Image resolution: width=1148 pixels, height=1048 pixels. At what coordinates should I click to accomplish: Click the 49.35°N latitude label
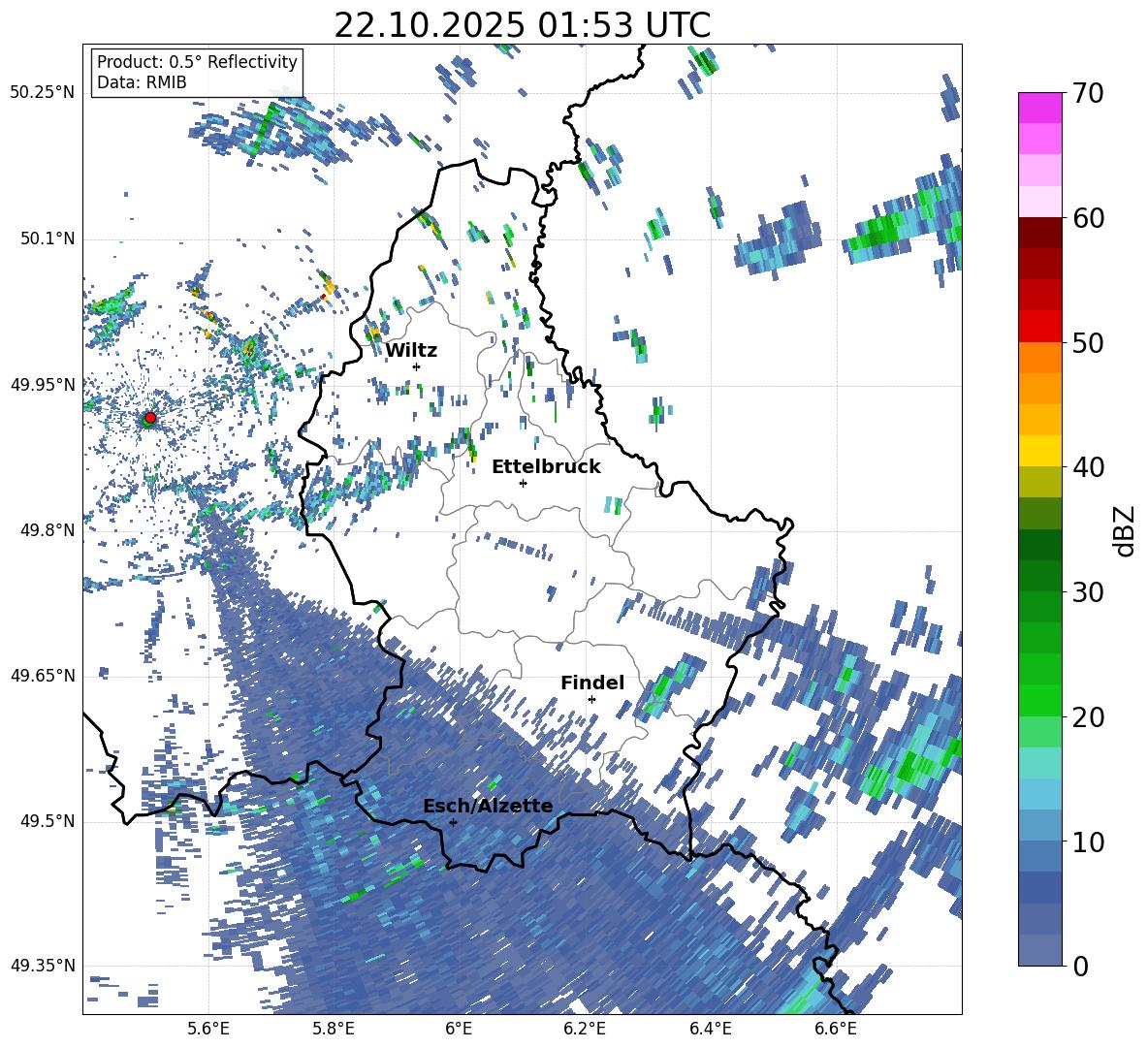click(x=43, y=966)
